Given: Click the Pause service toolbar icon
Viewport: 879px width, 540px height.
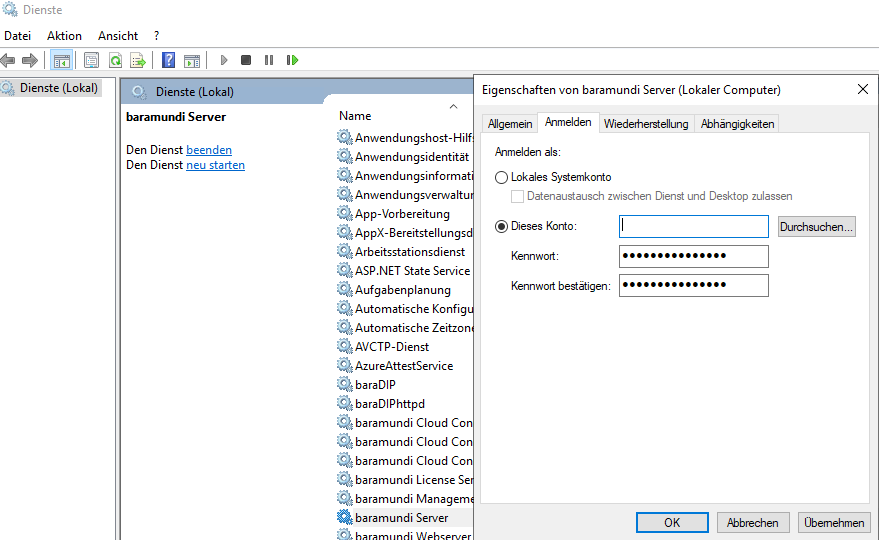Looking at the screenshot, I should 269,61.
